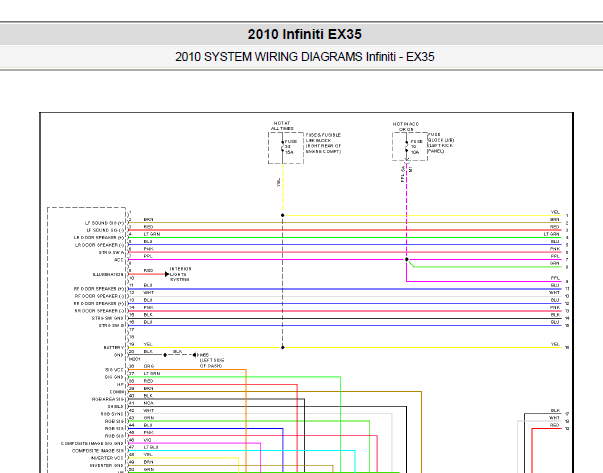Screen dimensions: 603x473
Task: Click the "STRG SW B" pin label
Action: tap(111, 325)
